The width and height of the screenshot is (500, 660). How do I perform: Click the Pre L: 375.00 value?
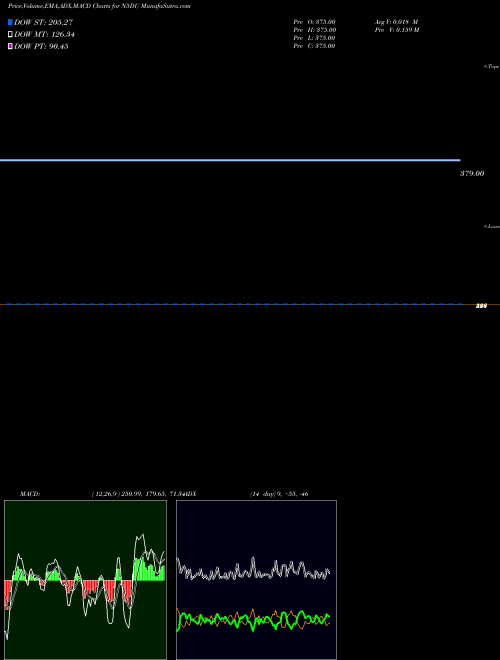coord(314,38)
